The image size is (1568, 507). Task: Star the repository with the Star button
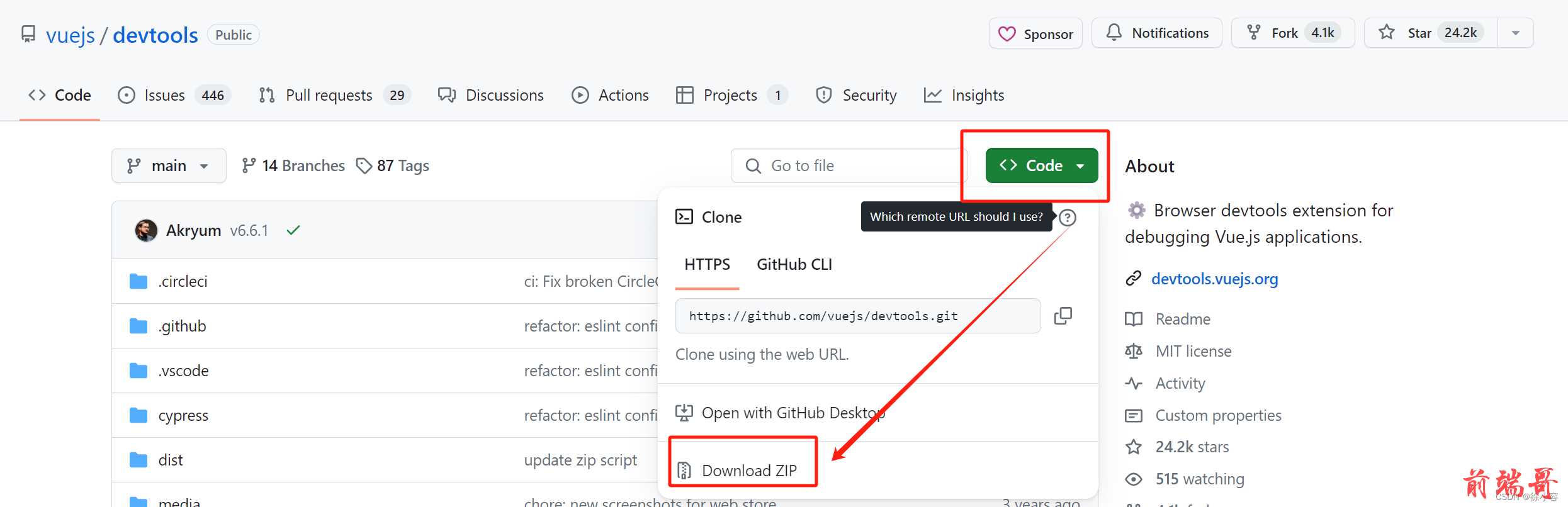click(1431, 33)
